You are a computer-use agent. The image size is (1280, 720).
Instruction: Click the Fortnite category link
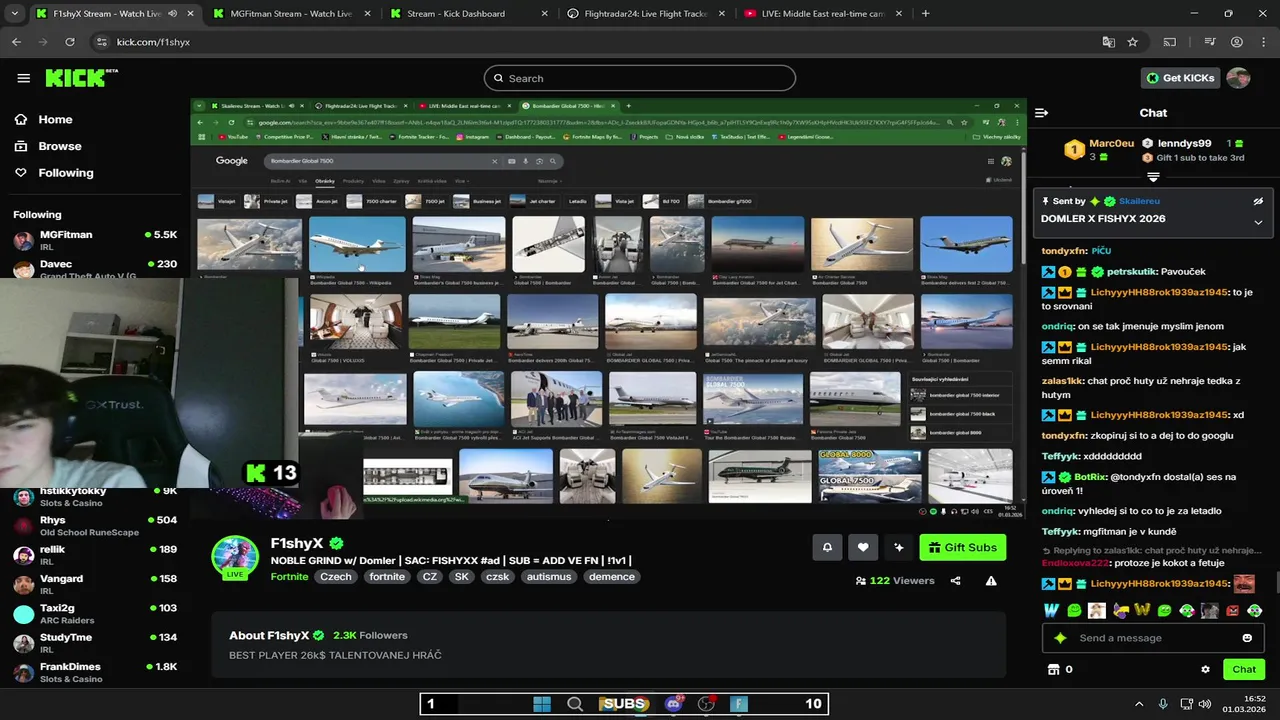289,577
